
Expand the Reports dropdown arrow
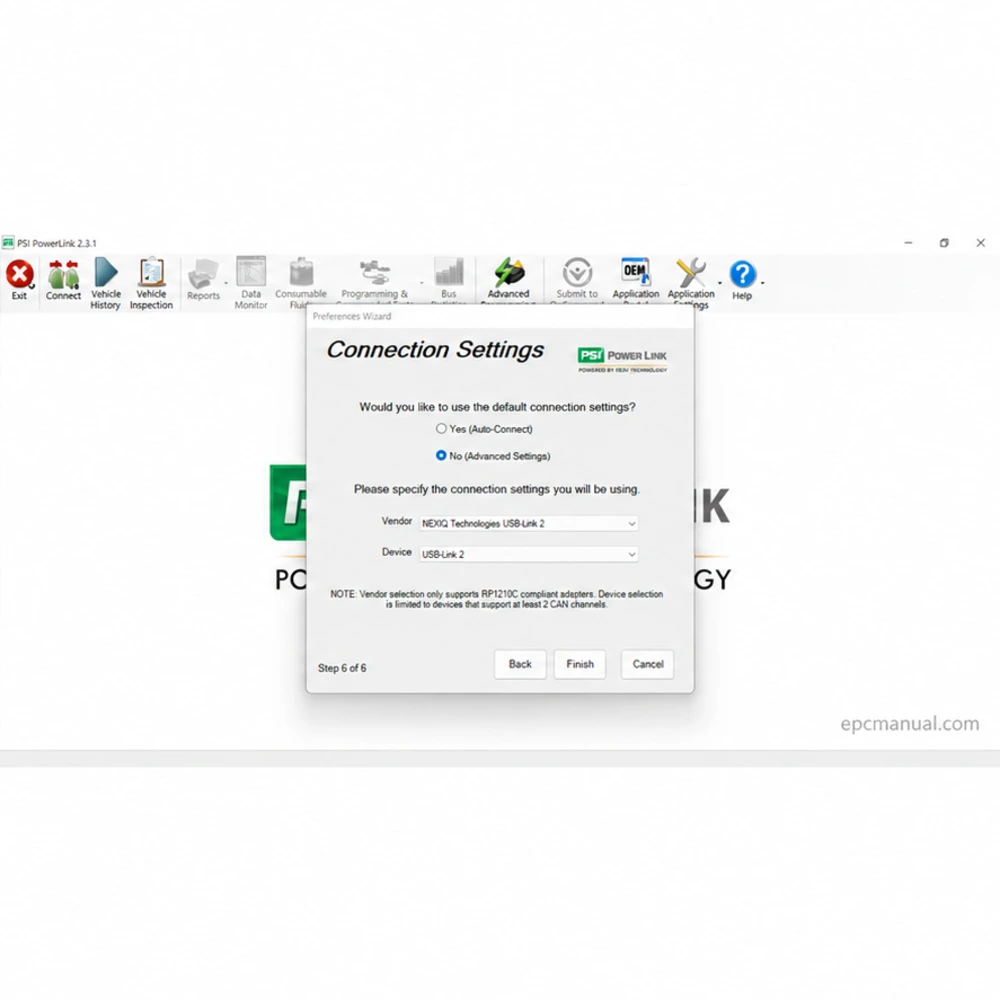coord(226,283)
